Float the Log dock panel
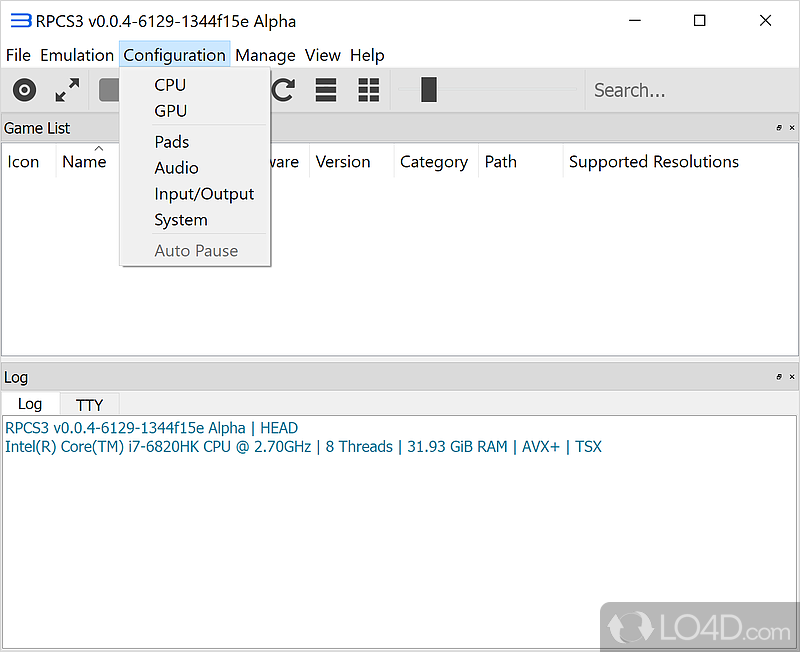 pyautogui.click(x=779, y=377)
